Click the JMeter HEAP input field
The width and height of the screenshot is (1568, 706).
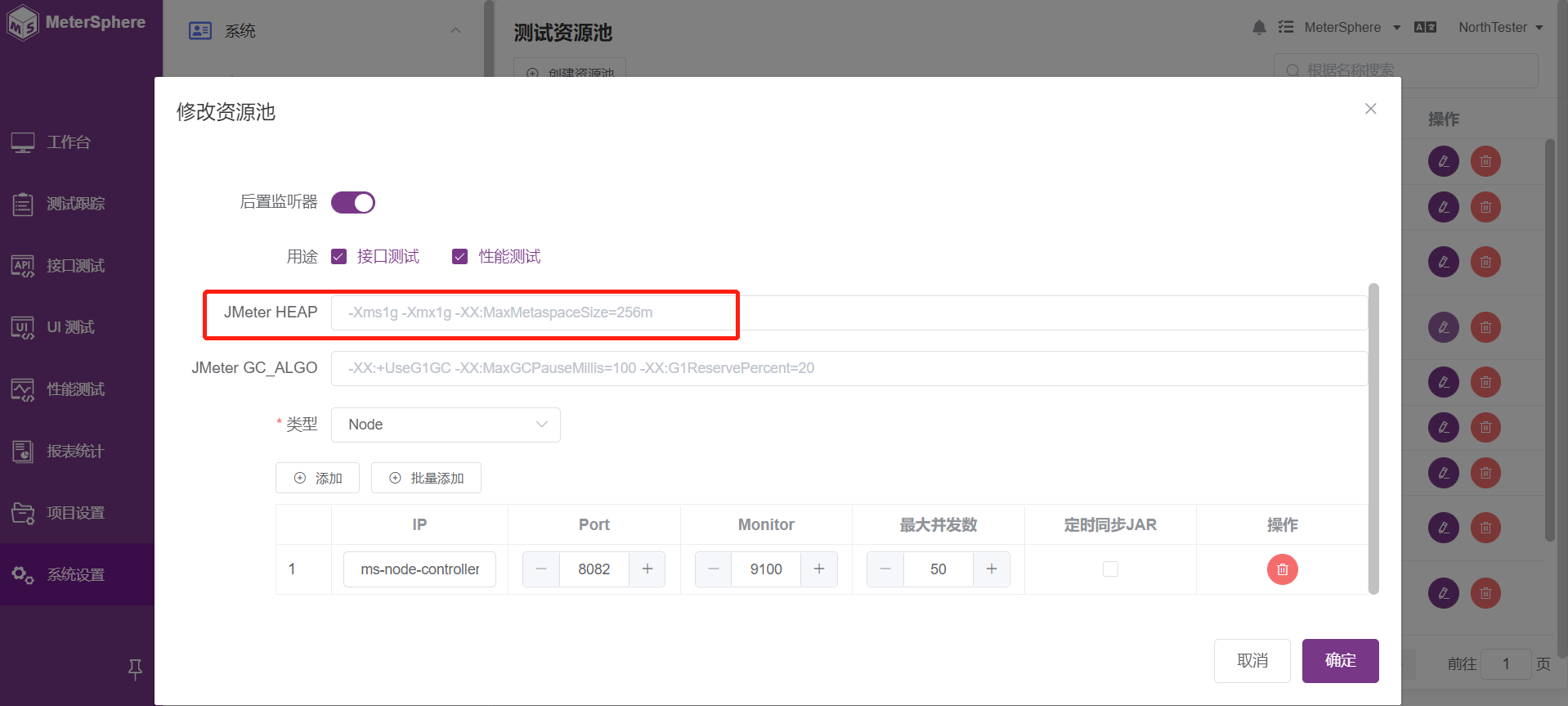coord(849,313)
